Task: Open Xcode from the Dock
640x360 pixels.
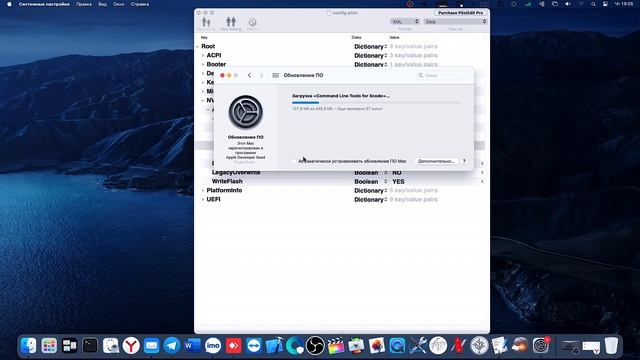Action: pos(274,346)
